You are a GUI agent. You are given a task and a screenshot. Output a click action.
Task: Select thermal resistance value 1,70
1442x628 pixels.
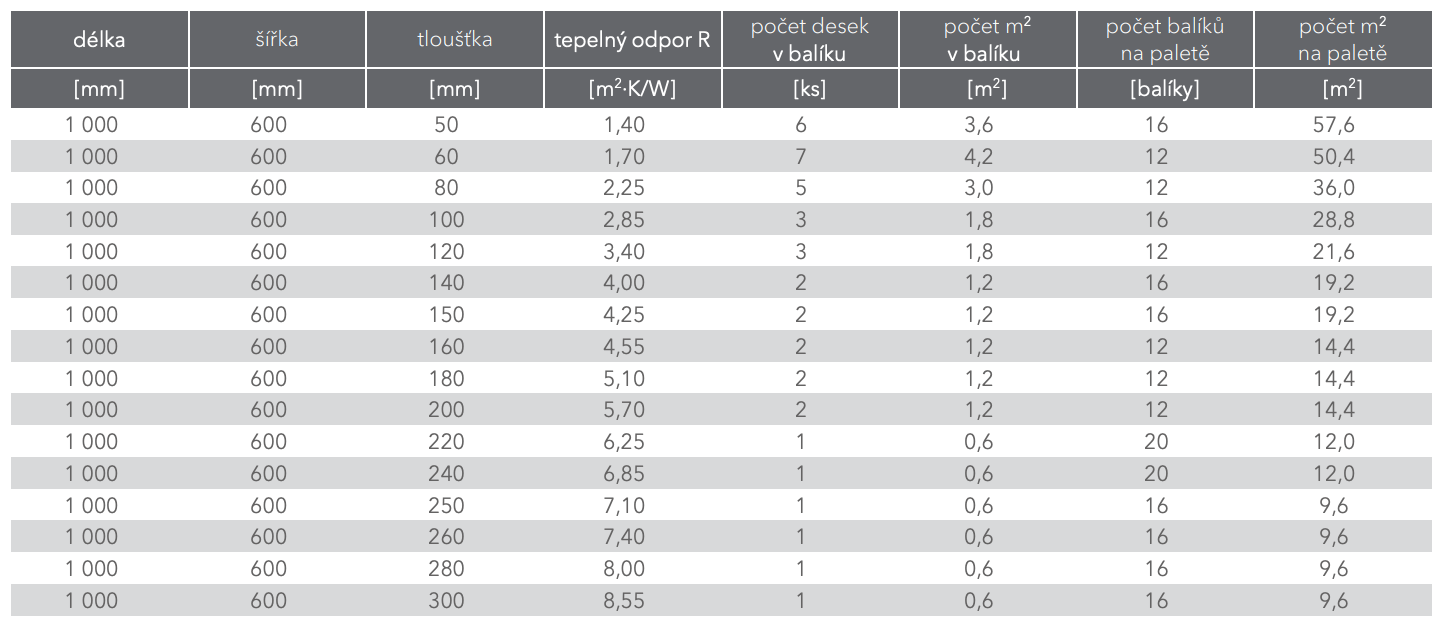[625, 157]
